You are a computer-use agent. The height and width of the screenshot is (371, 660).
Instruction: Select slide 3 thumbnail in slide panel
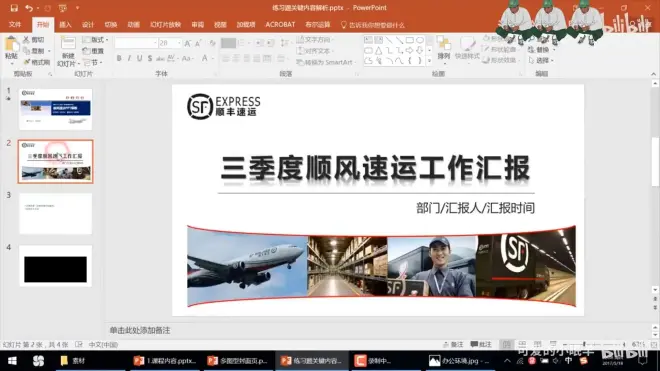[55, 214]
